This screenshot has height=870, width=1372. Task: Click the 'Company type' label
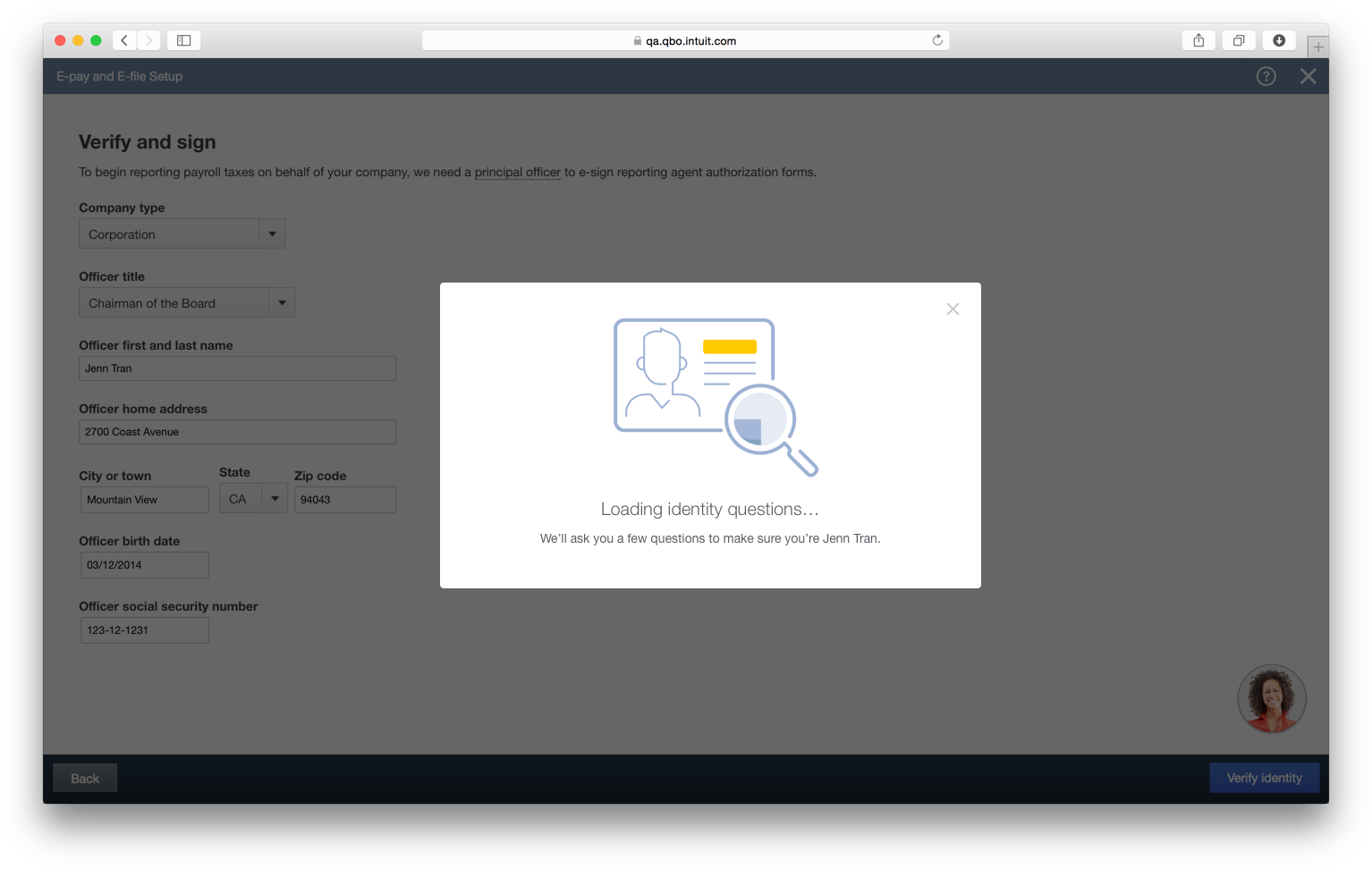click(x=122, y=207)
